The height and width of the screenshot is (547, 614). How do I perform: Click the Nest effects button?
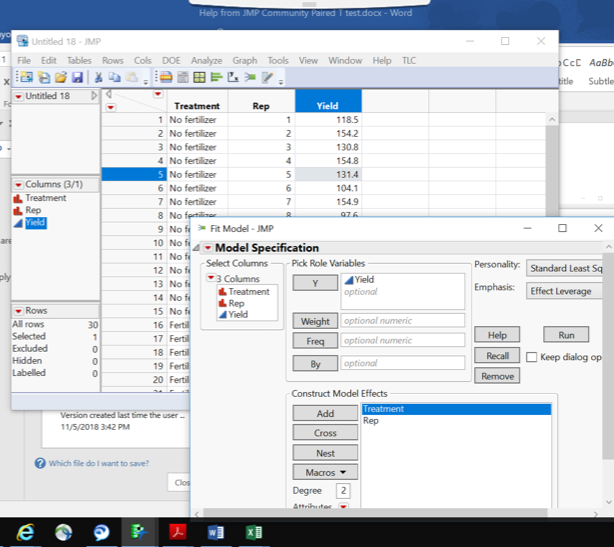(x=325, y=453)
